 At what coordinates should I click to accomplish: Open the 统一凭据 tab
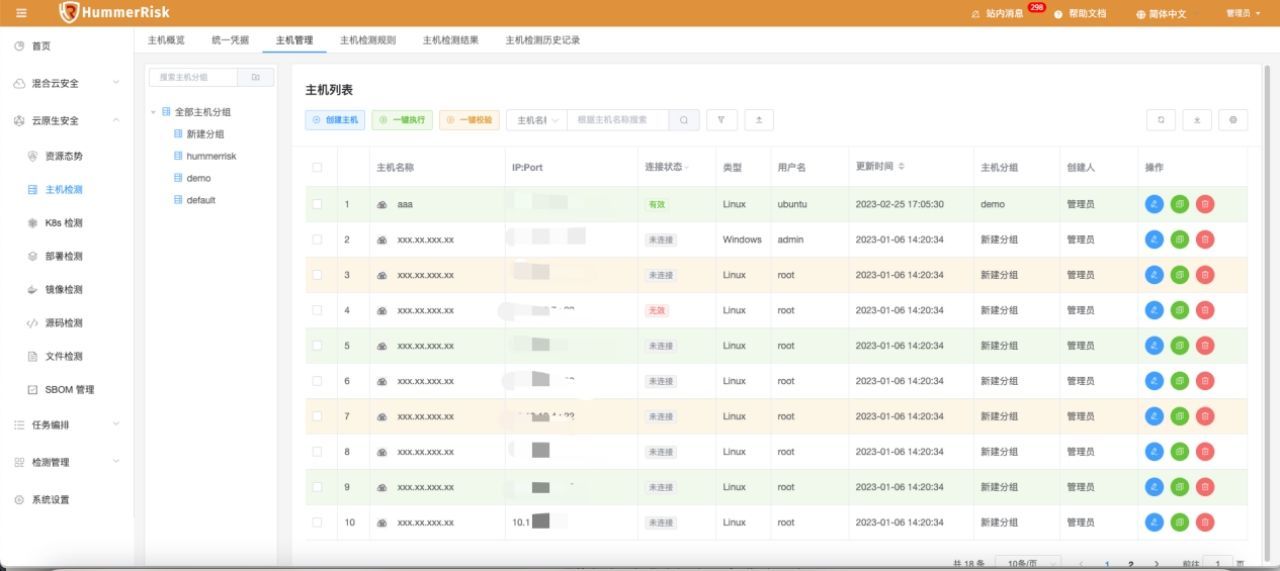pyautogui.click(x=230, y=40)
